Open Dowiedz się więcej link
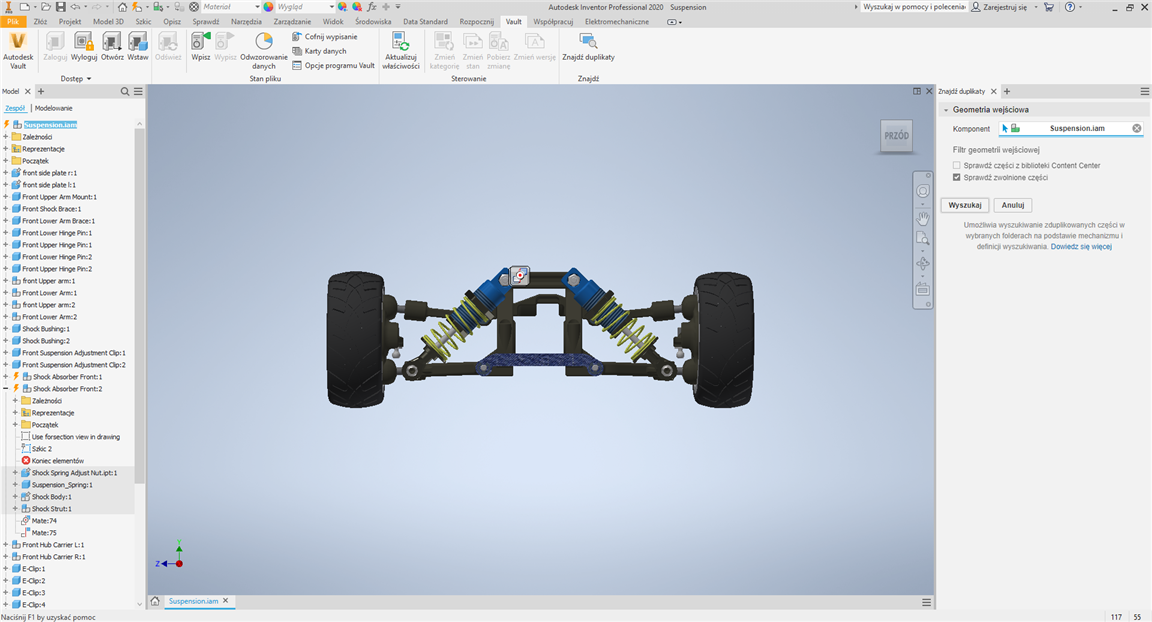 click(1081, 247)
